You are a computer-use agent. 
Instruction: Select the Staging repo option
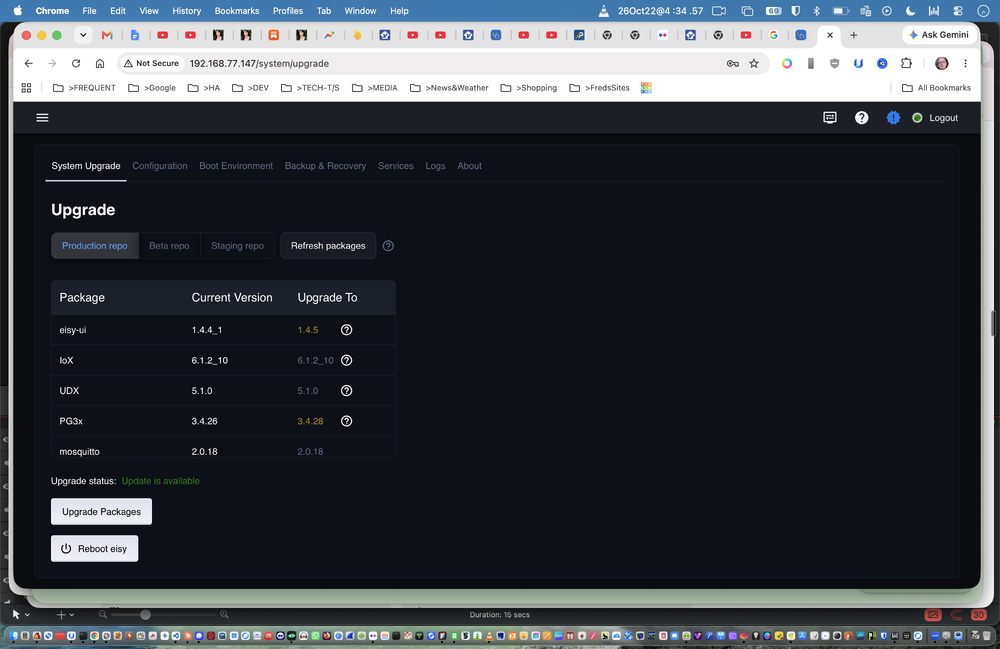(x=237, y=245)
